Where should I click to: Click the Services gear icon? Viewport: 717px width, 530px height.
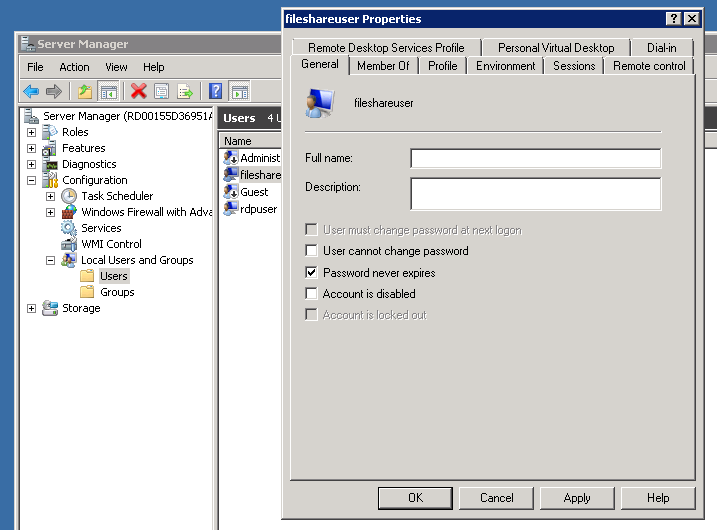pyautogui.click(x=69, y=228)
